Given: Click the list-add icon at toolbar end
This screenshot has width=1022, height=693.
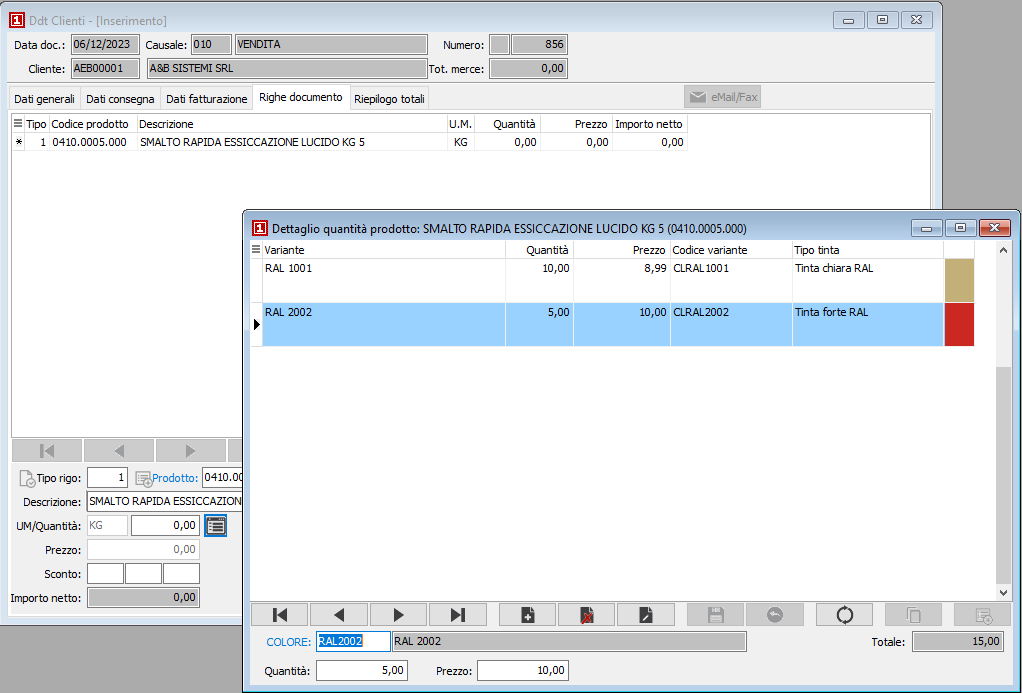Looking at the screenshot, I should pos(983,615).
